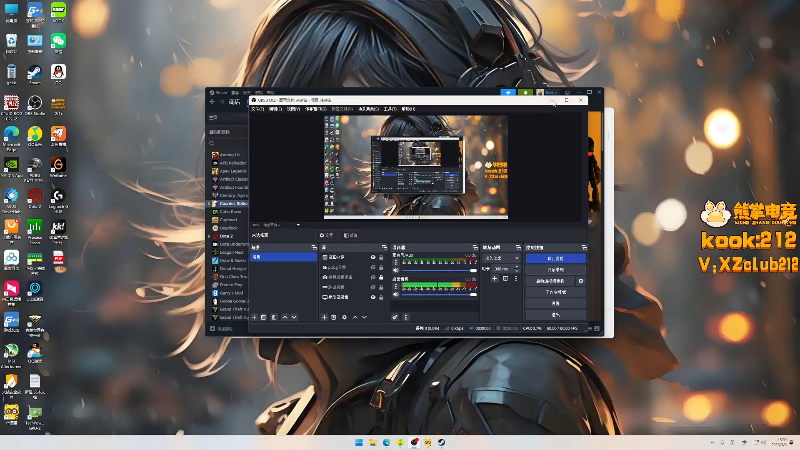800x450 pixels.
Task: Toggle visibility eye of the display capture source
Action: click(373, 297)
